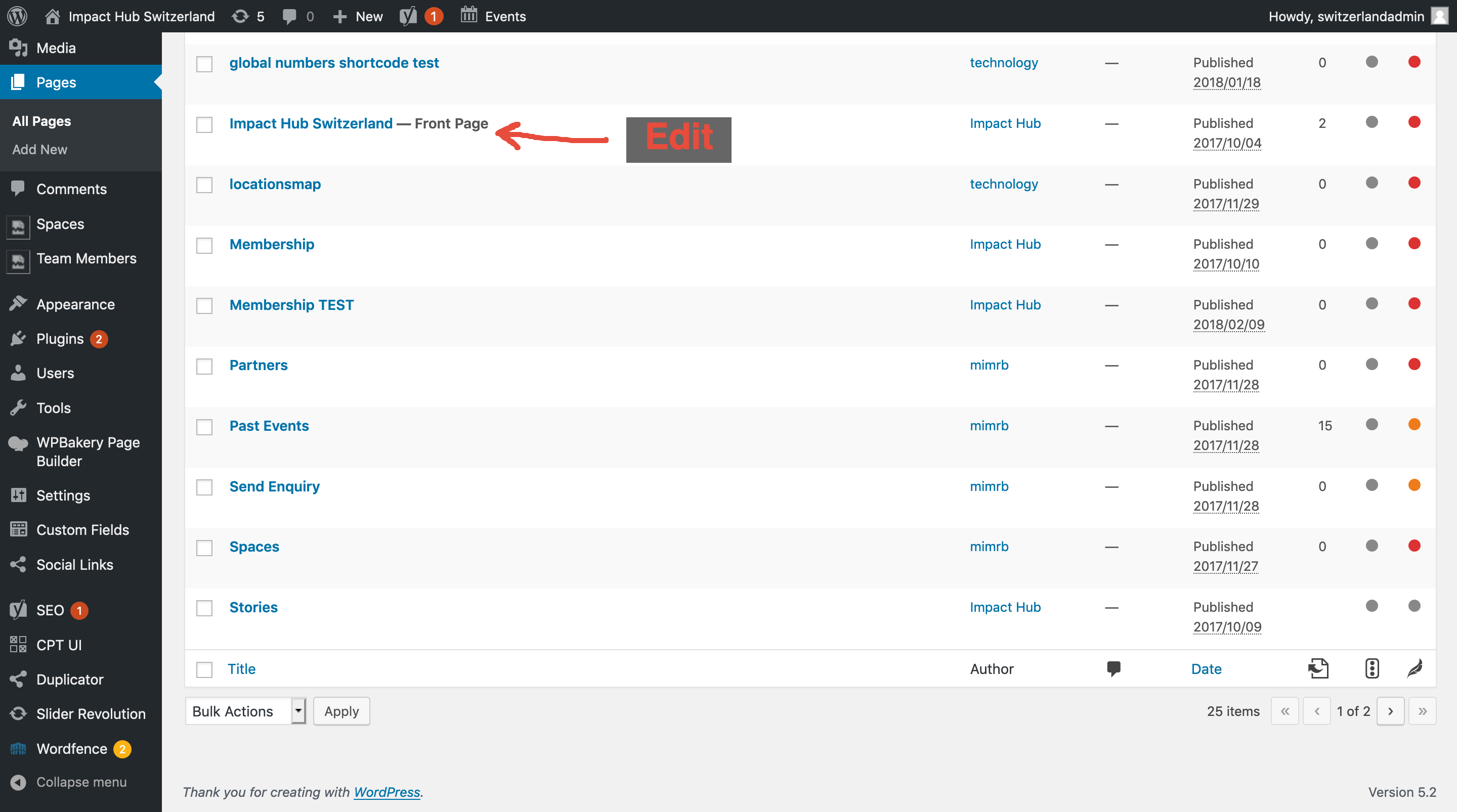1457x812 pixels.
Task: Click the Date column sort header
Action: (x=1206, y=668)
